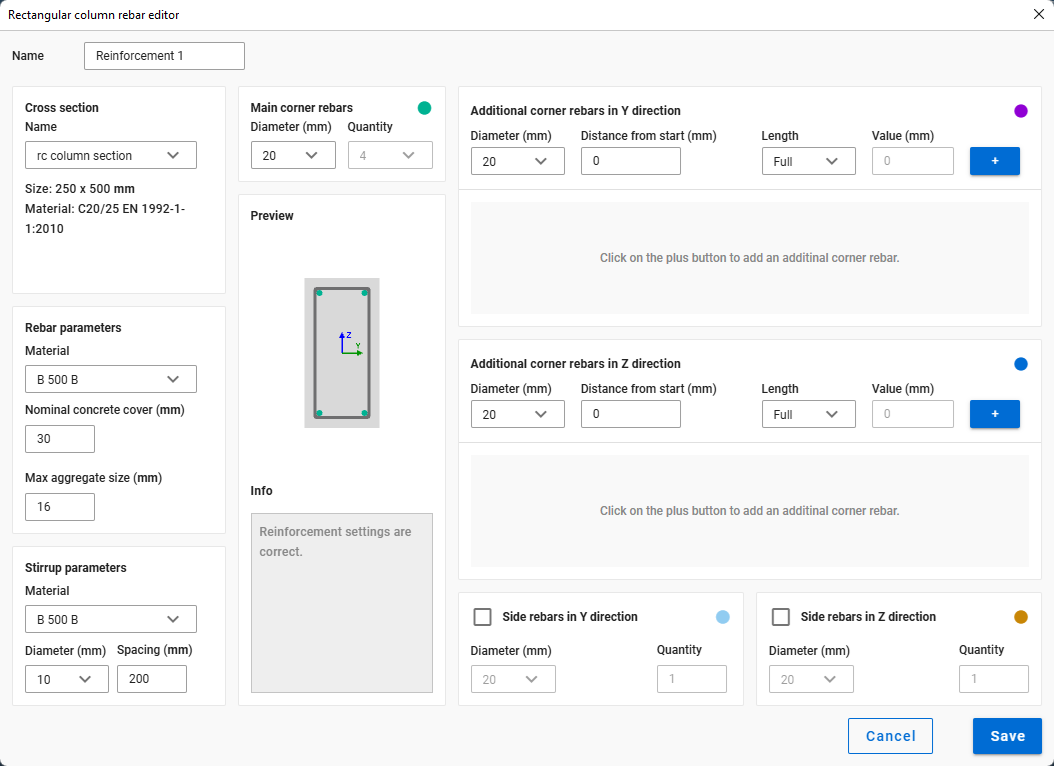Screen dimensions: 1054x766
Task: Click the green Main corner rebars color dot
Action: click(424, 108)
